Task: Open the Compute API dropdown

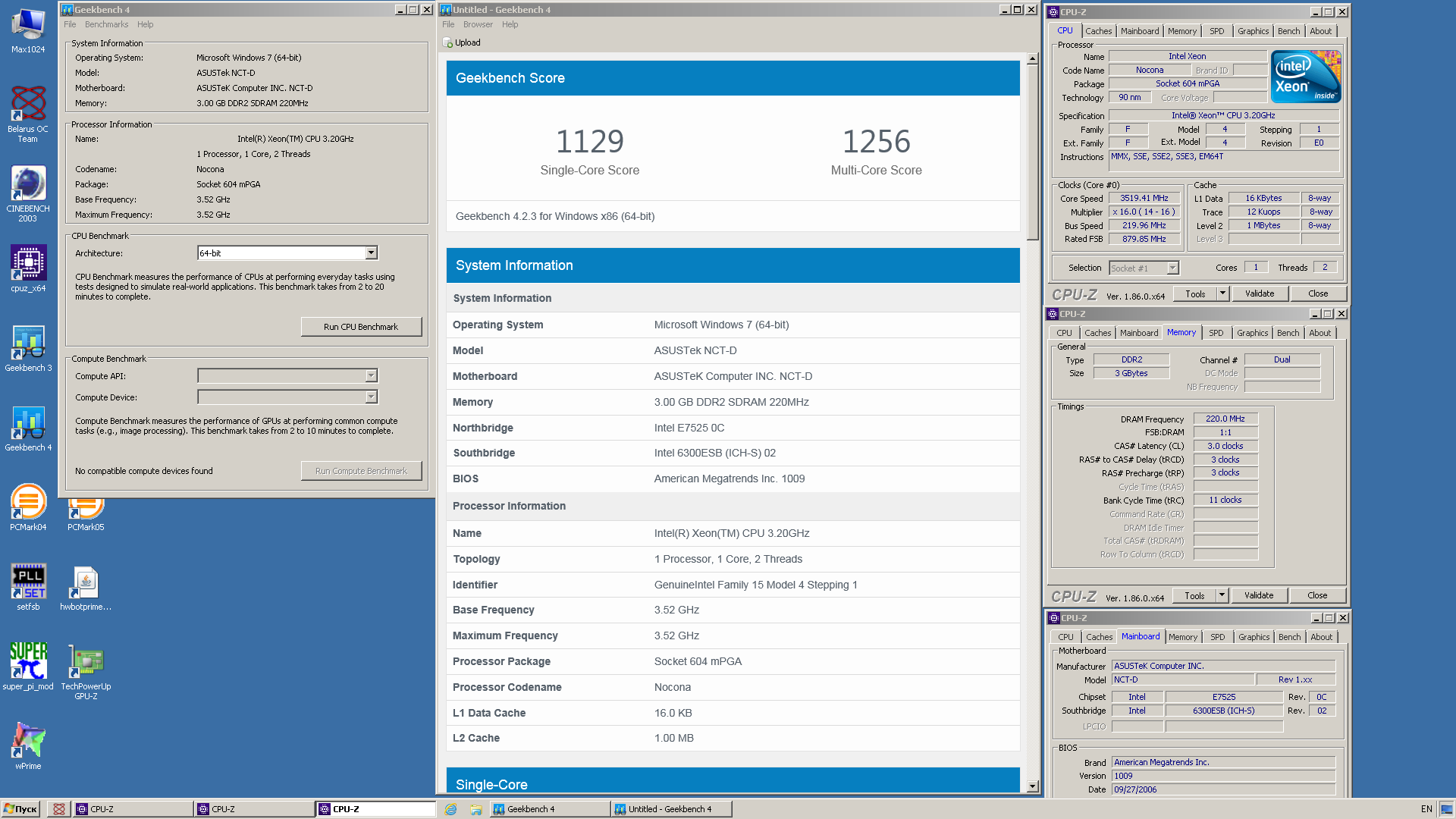Action: (x=371, y=376)
